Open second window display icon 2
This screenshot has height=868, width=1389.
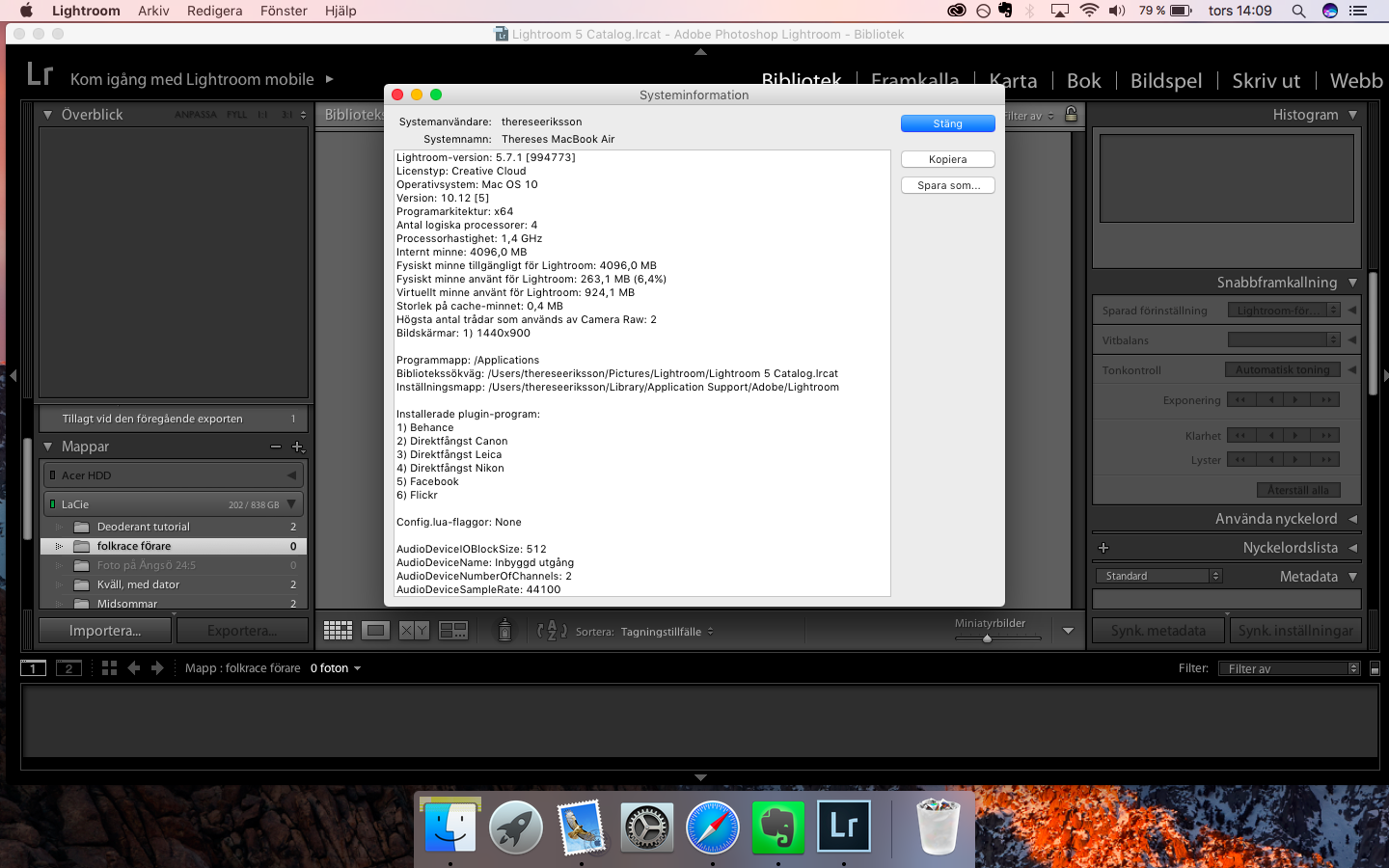coord(68,667)
